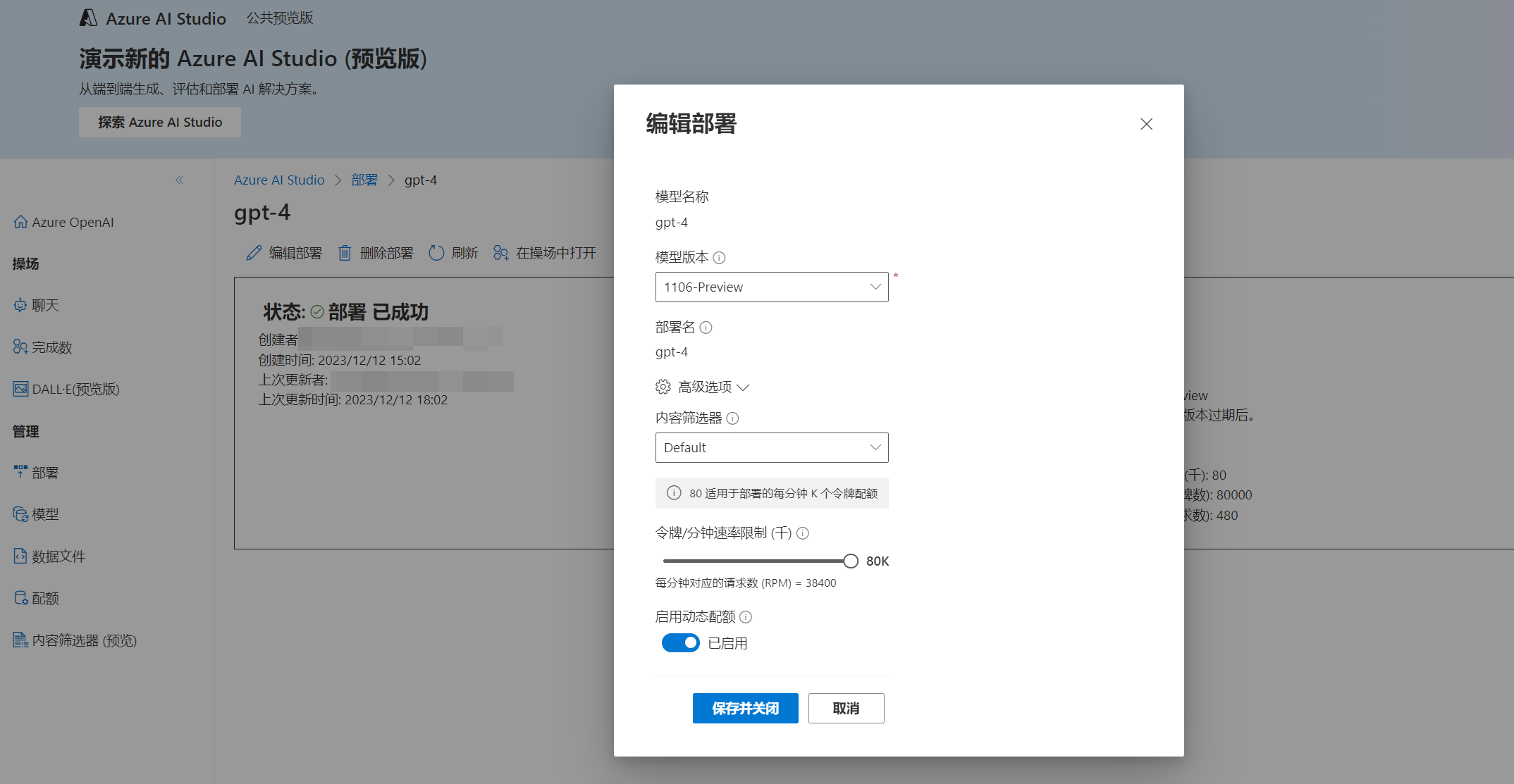Image resolution: width=1514 pixels, height=784 pixels.
Task: Click the 保存并关闭 button
Action: [746, 708]
